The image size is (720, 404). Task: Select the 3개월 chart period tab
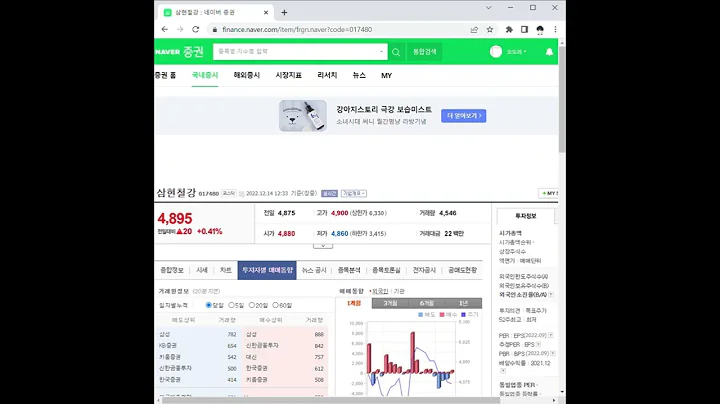click(390, 303)
